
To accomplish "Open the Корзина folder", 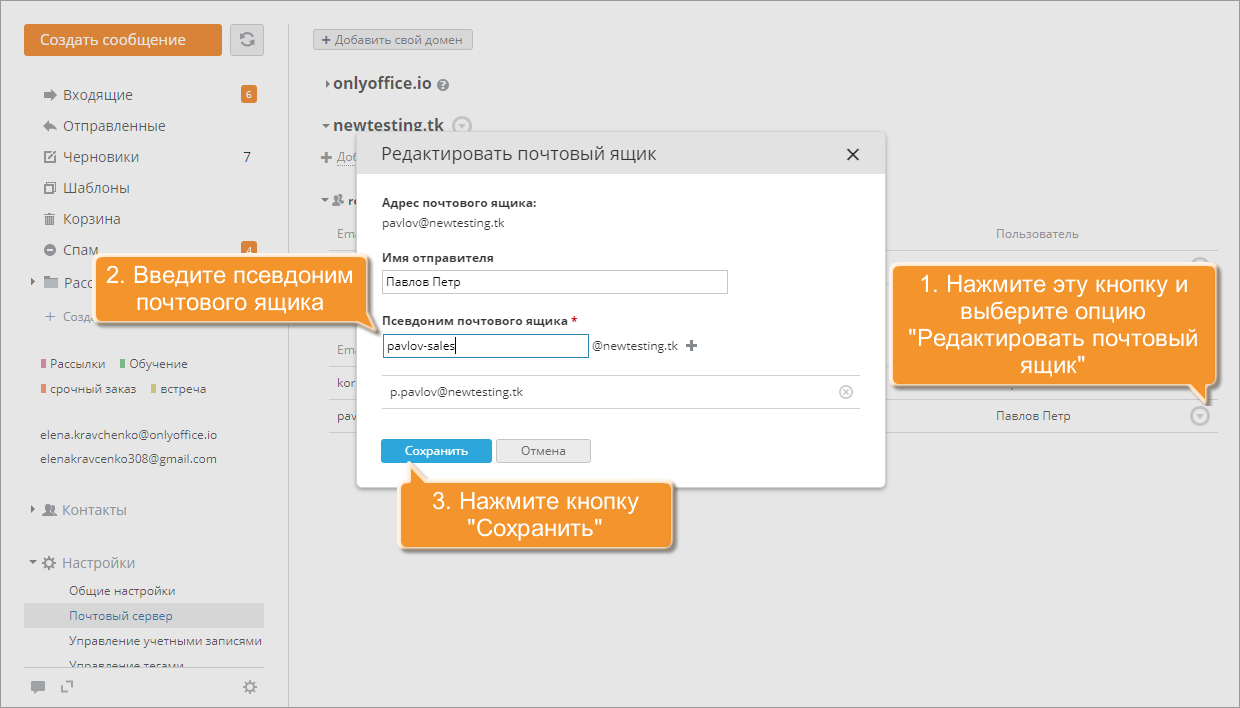I will [x=92, y=219].
